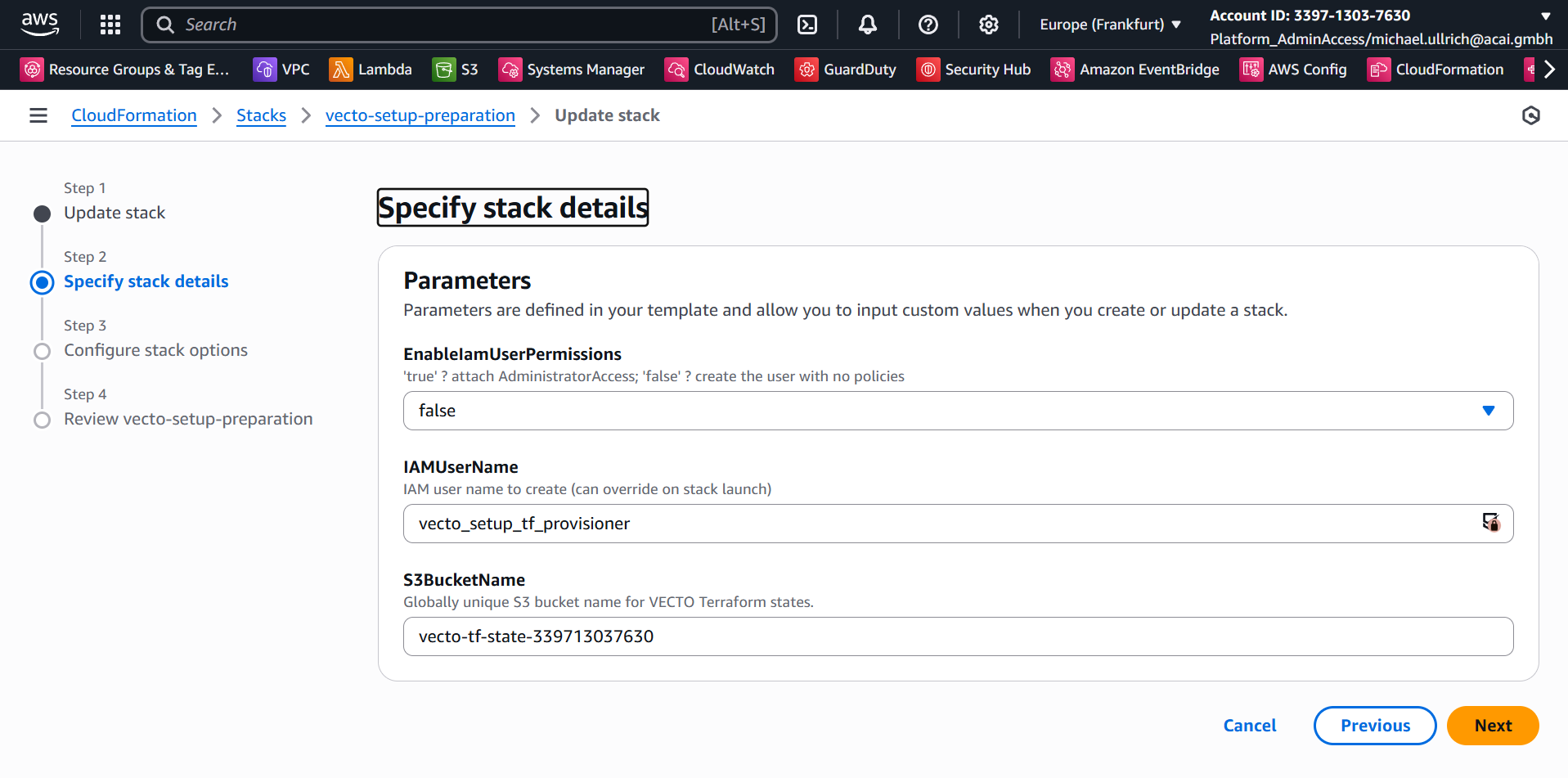Open the hexagon info panel icon
The image size is (1568, 778).
[x=1531, y=115]
